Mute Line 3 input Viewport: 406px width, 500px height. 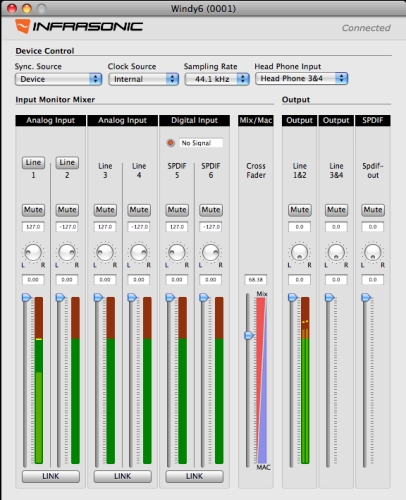coord(105,210)
